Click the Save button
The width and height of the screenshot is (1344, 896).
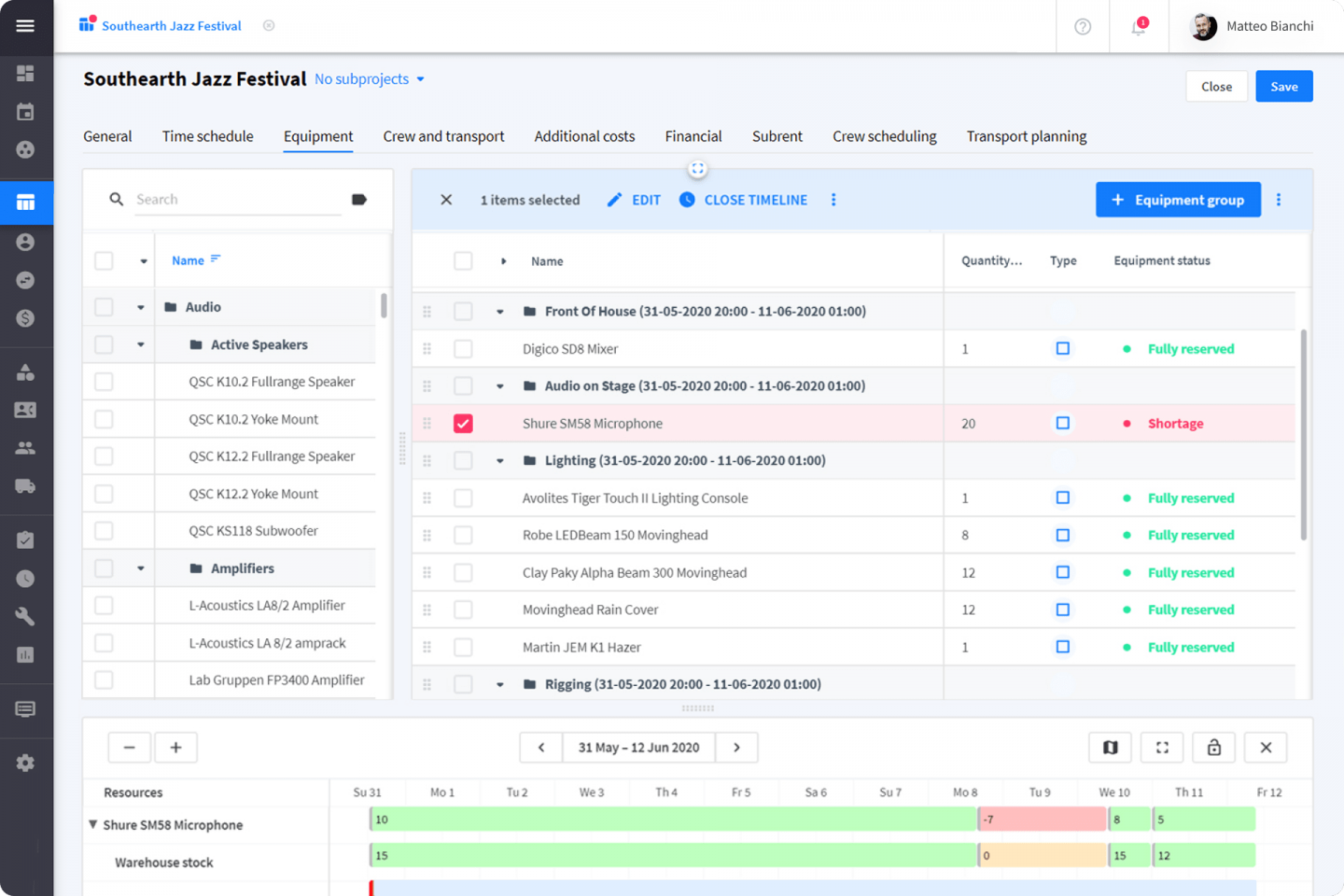[1283, 87]
